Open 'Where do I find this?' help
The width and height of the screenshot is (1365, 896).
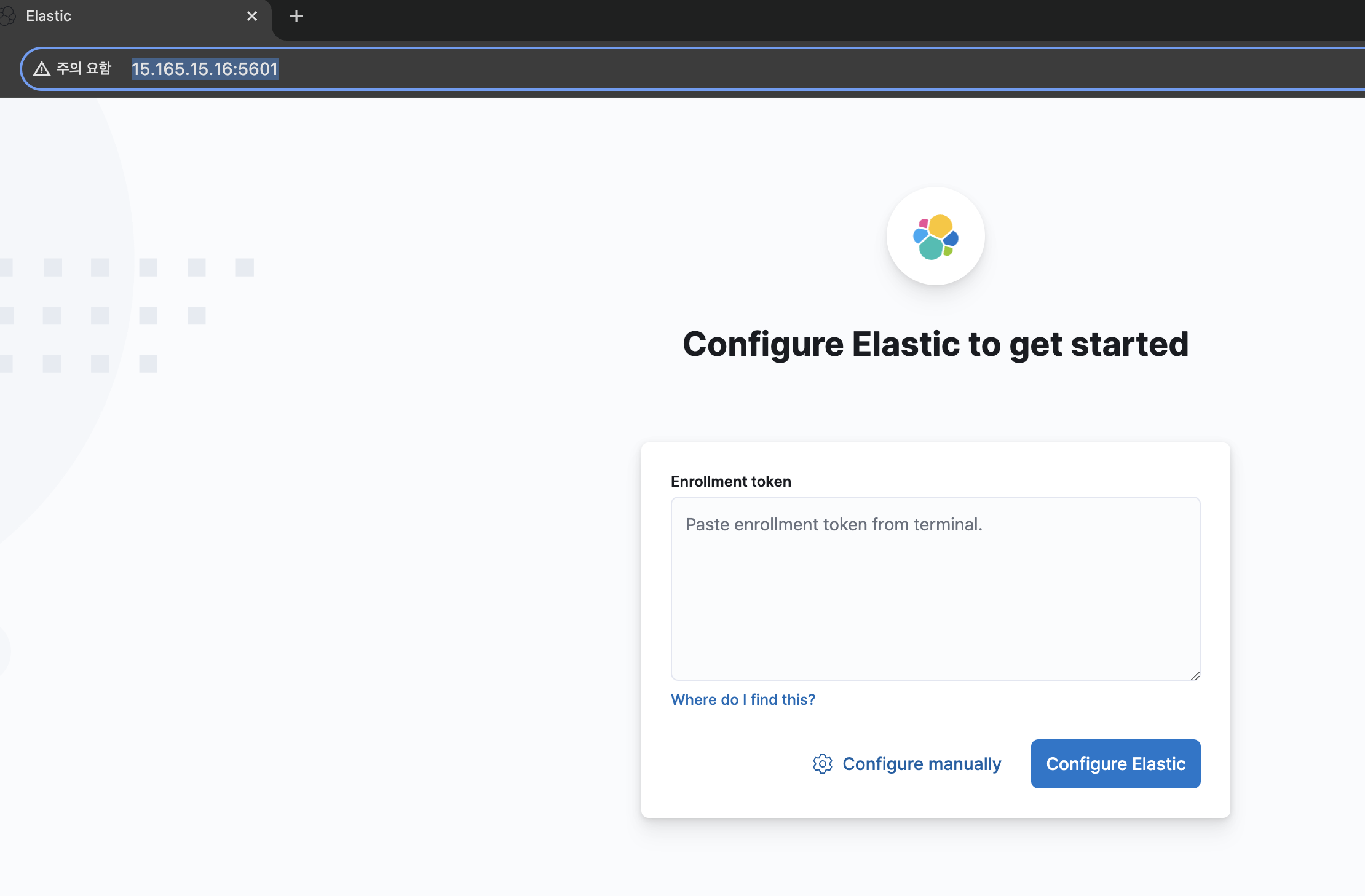pos(743,699)
